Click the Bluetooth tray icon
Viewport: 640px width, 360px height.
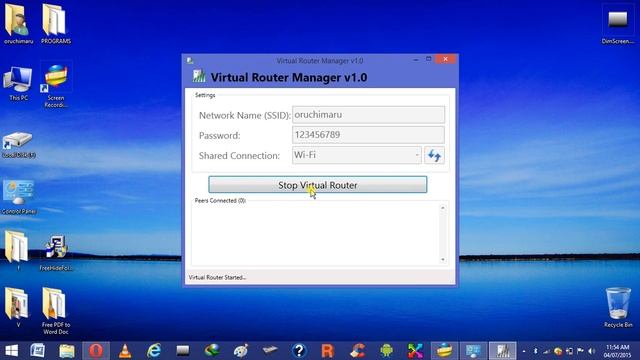point(536,351)
